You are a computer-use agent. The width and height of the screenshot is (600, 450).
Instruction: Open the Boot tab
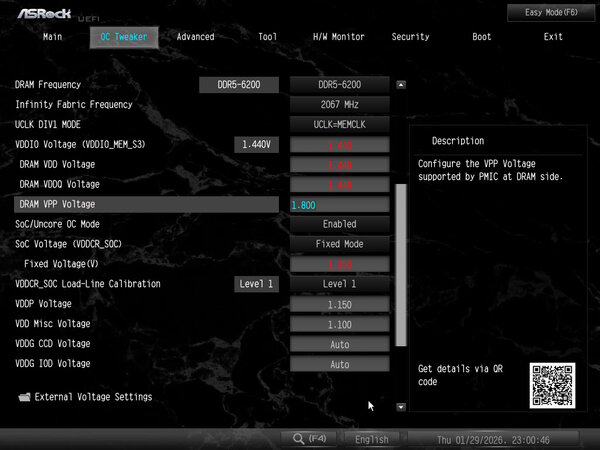click(x=481, y=37)
